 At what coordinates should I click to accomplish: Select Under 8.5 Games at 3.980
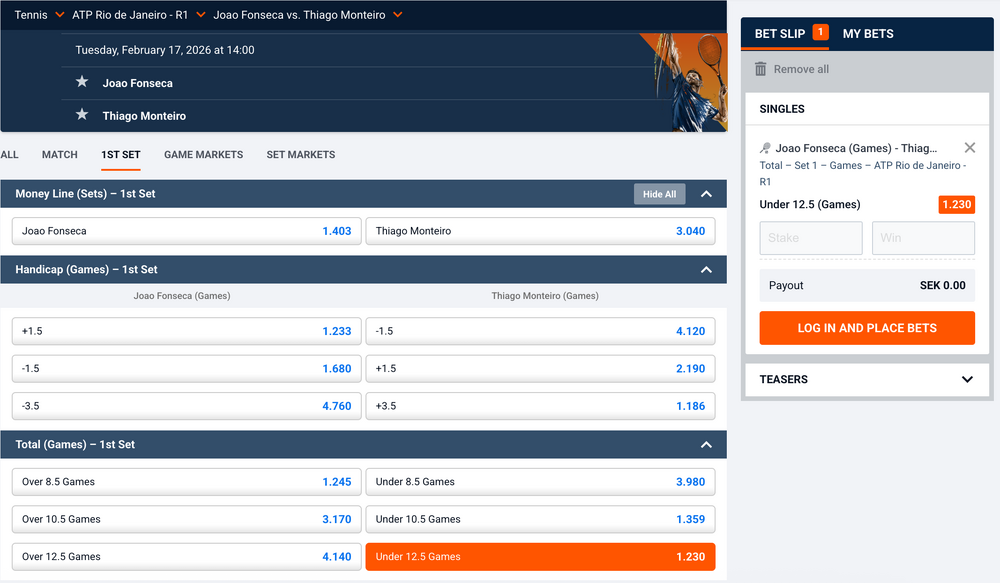540,482
